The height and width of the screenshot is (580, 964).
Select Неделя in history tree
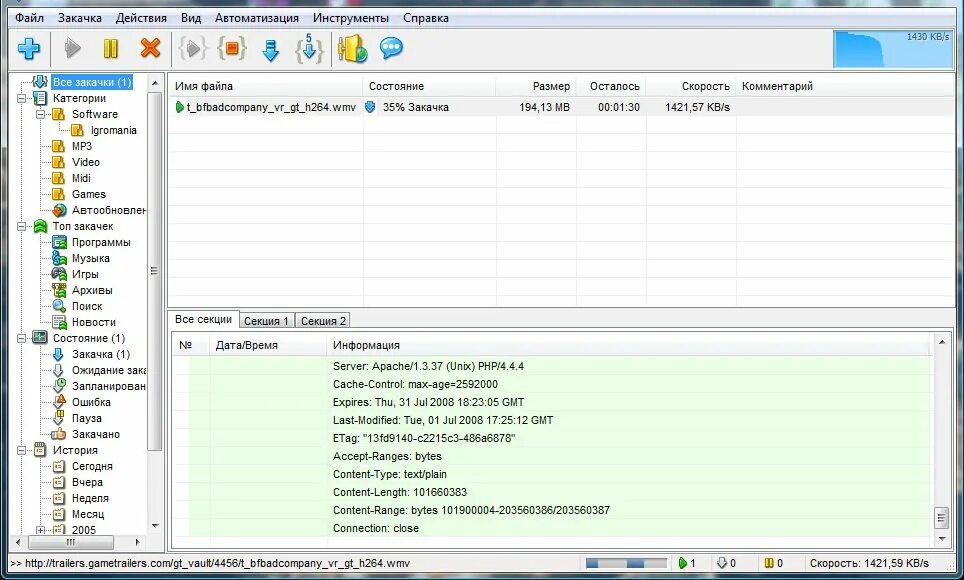click(90, 498)
